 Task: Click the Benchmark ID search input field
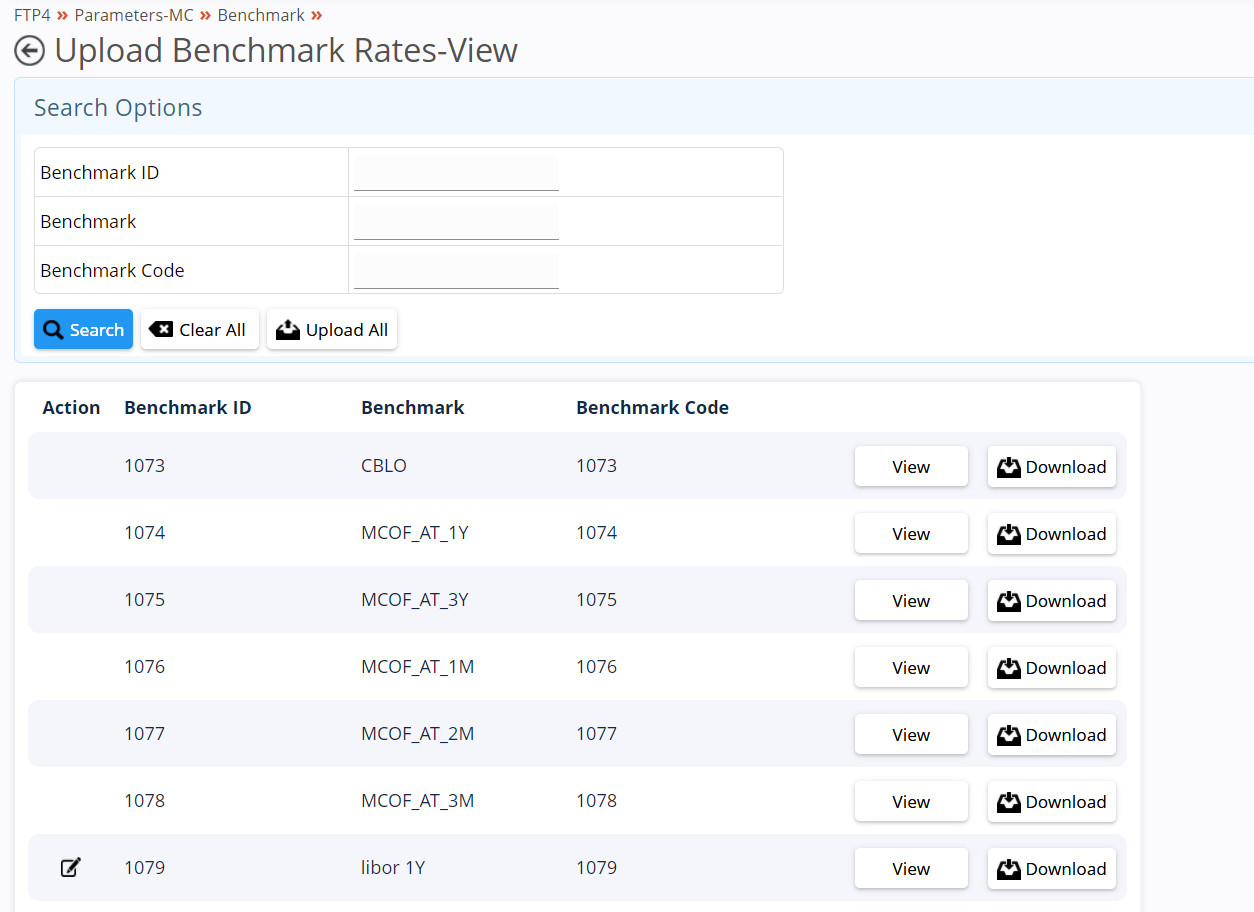tap(456, 172)
